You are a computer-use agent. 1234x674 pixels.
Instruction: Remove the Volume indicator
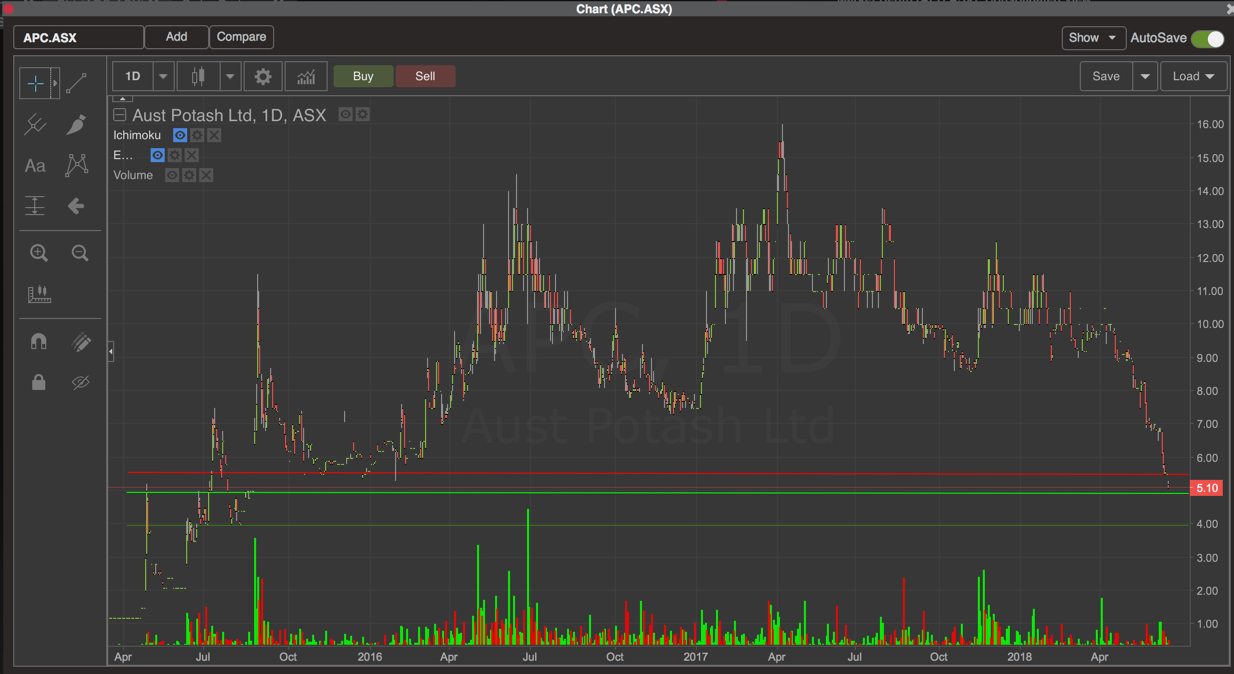coord(206,175)
